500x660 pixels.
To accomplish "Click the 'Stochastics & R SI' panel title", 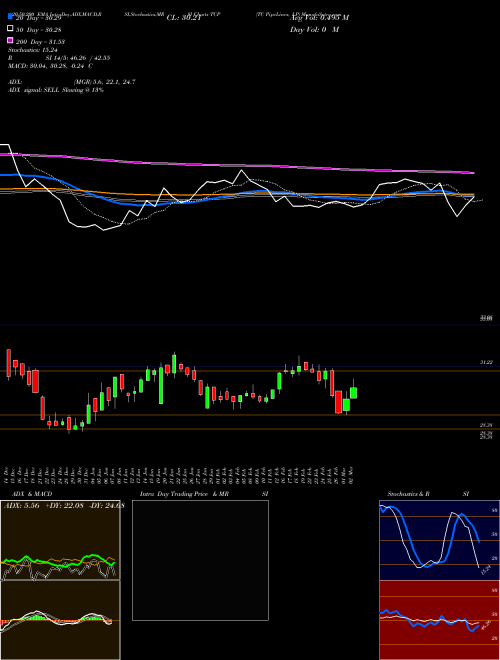I will tap(428, 494).
